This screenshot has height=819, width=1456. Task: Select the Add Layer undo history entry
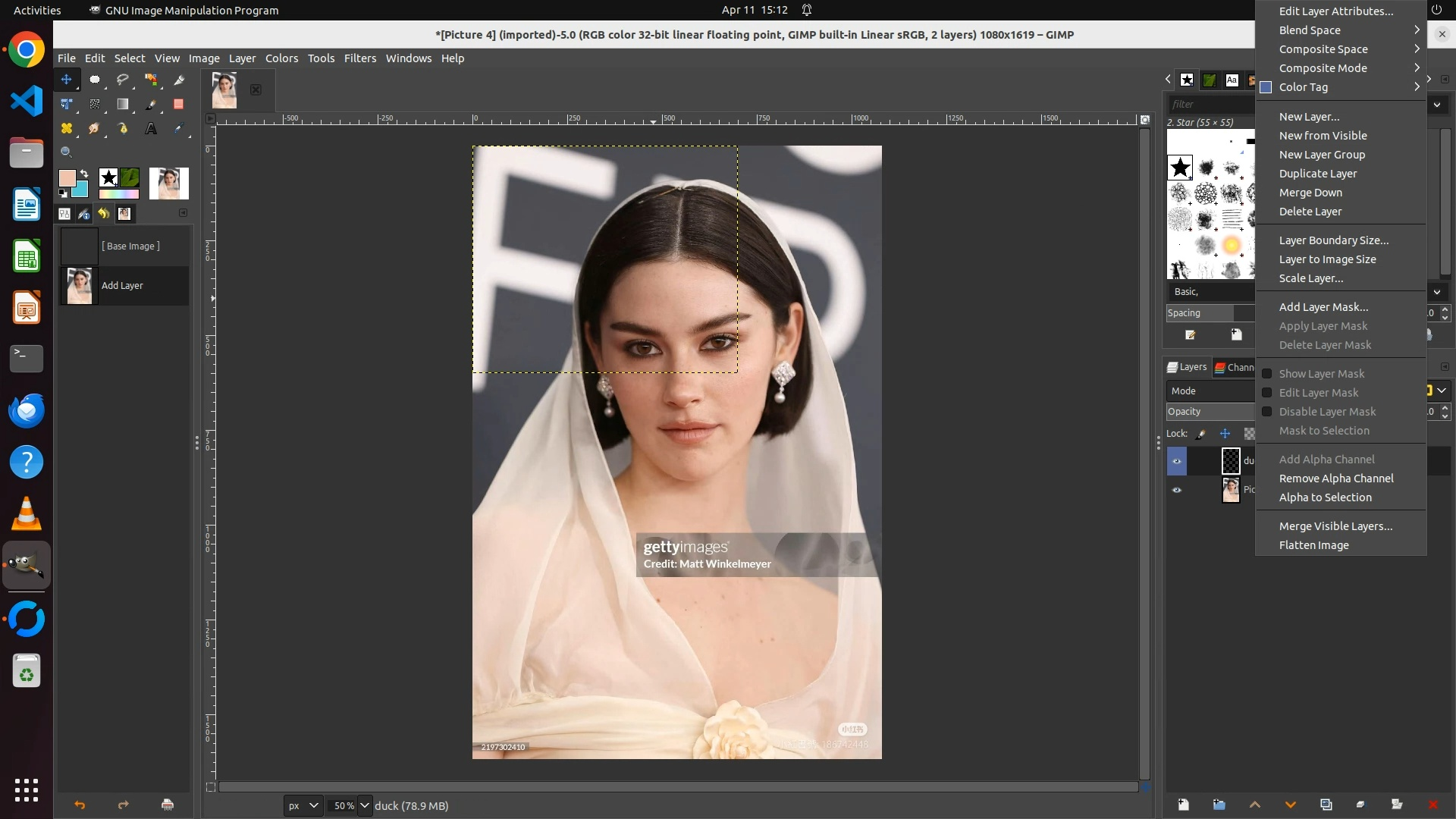pos(123,286)
